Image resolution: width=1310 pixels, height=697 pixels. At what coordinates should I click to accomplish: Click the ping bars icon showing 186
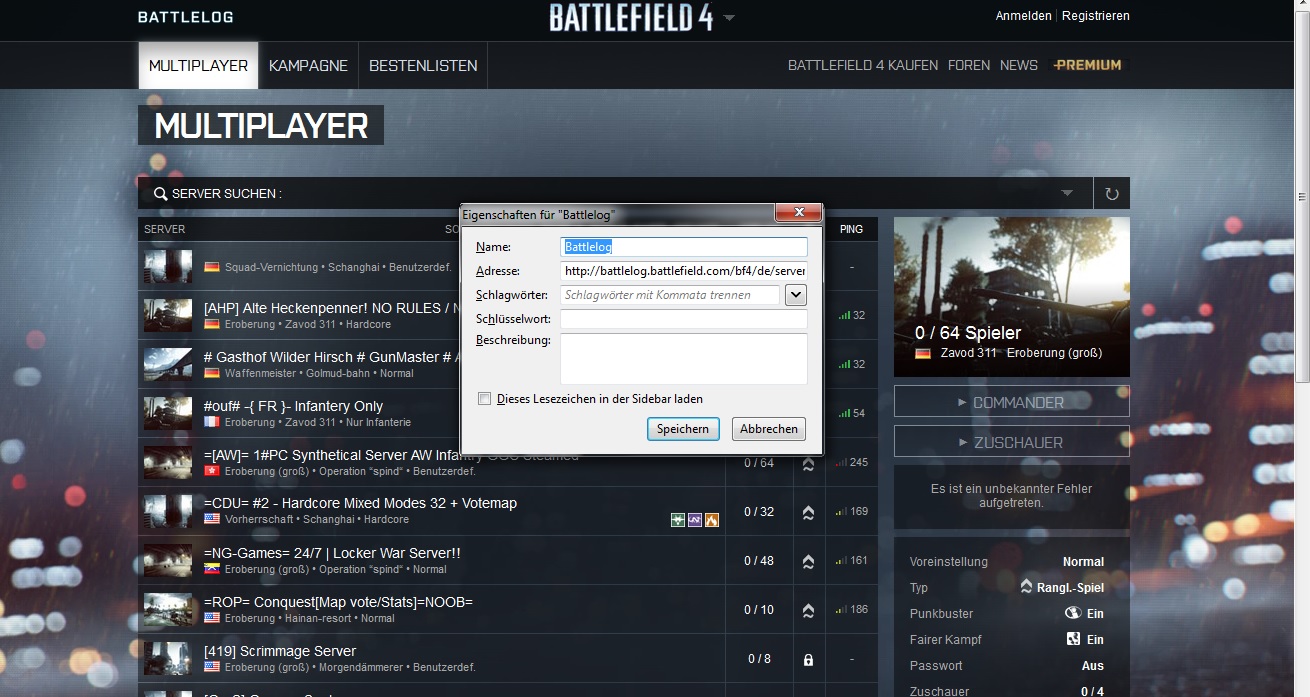[x=841, y=610]
